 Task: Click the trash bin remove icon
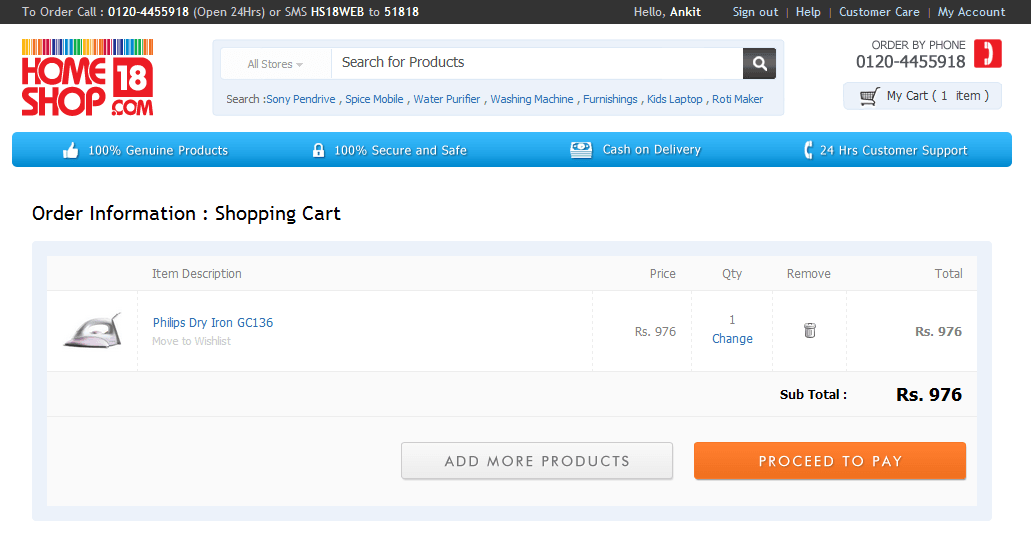point(809,330)
